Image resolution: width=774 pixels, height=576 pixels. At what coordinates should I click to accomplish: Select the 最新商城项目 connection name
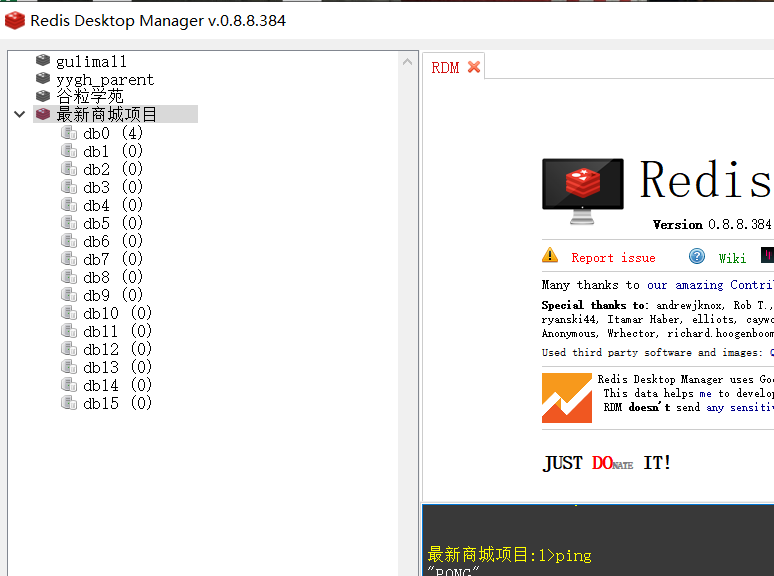107,115
